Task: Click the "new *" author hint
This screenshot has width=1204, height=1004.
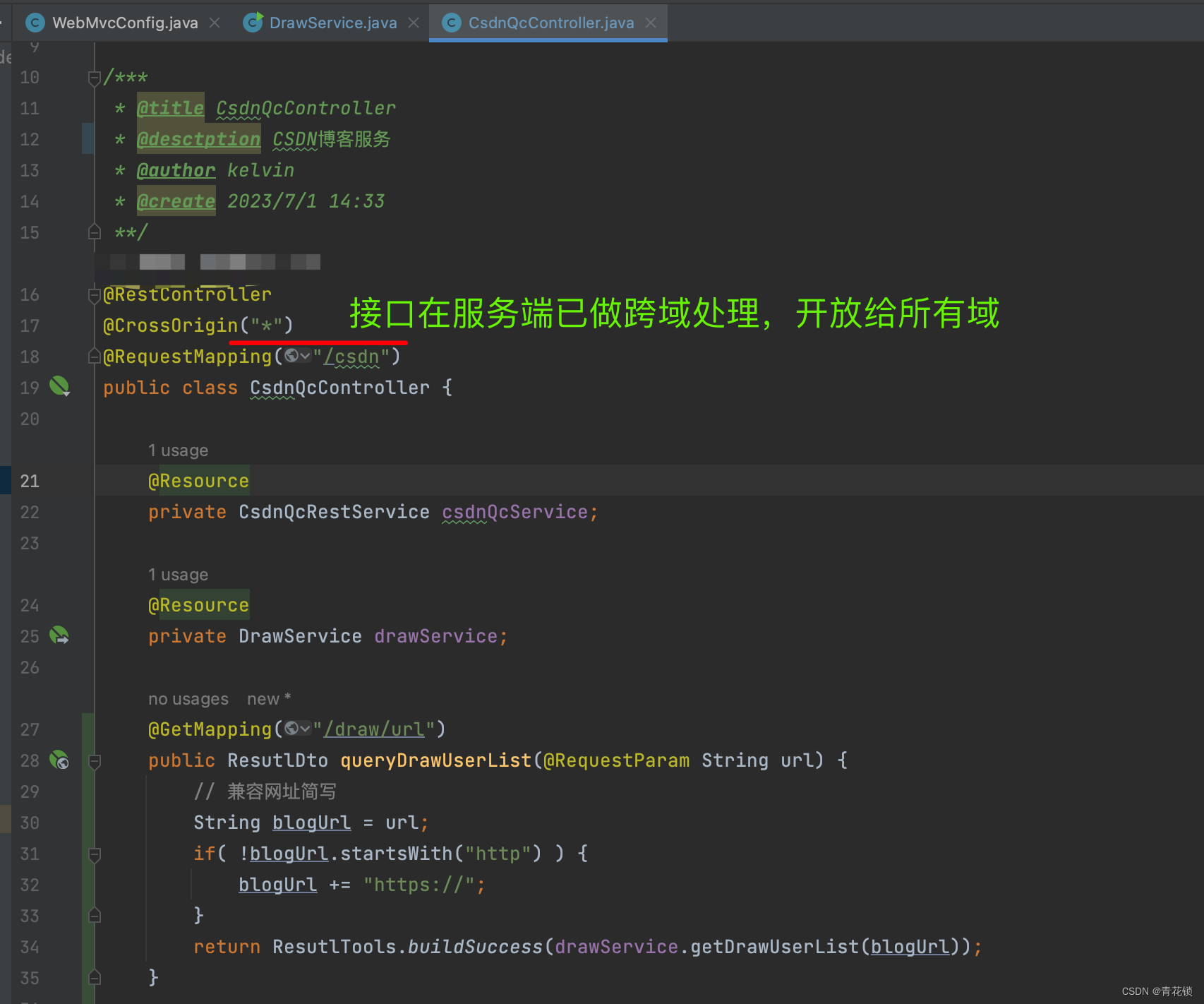Action: [x=269, y=699]
